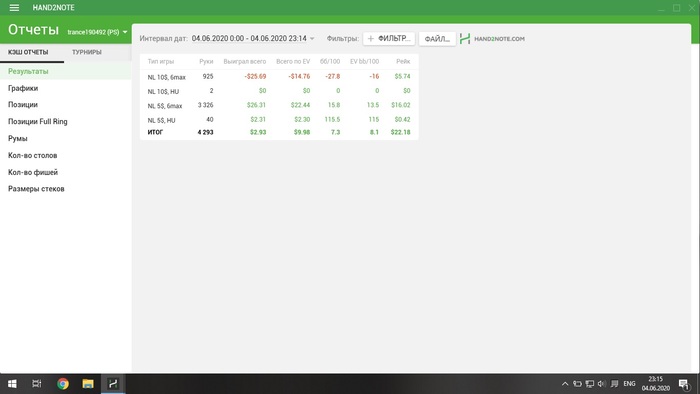Launch Google Chrome from taskbar

tap(63, 384)
